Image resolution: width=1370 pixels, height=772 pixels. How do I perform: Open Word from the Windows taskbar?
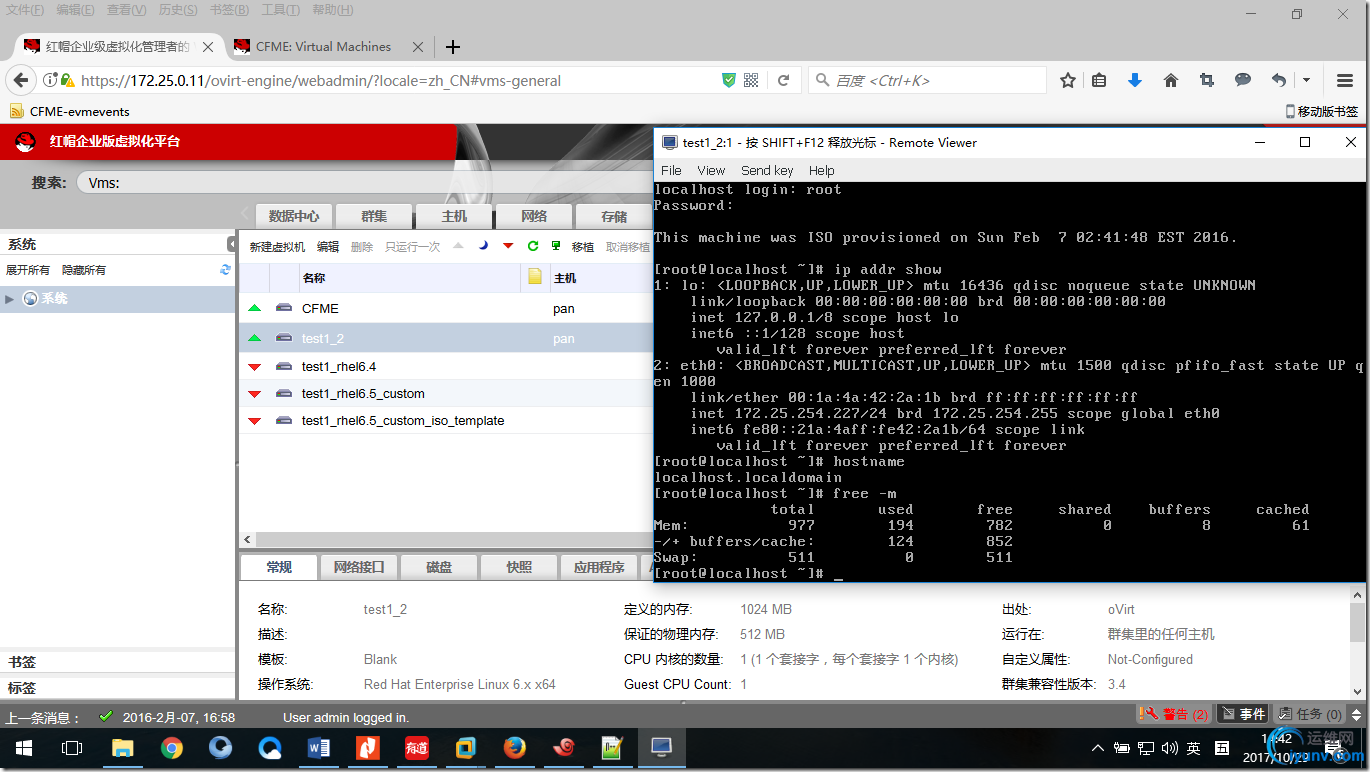click(x=319, y=748)
